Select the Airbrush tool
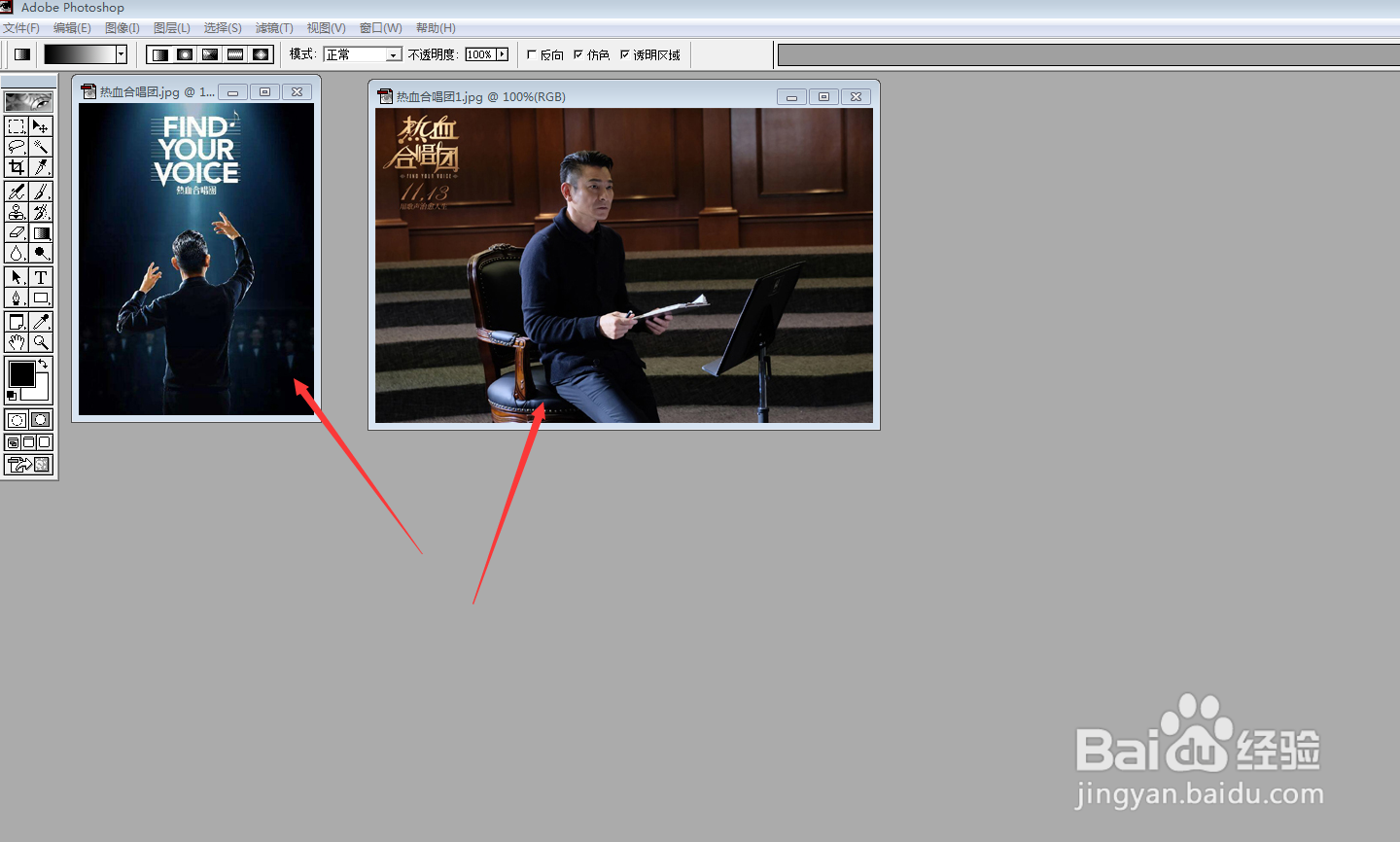1400x842 pixels. (17, 192)
